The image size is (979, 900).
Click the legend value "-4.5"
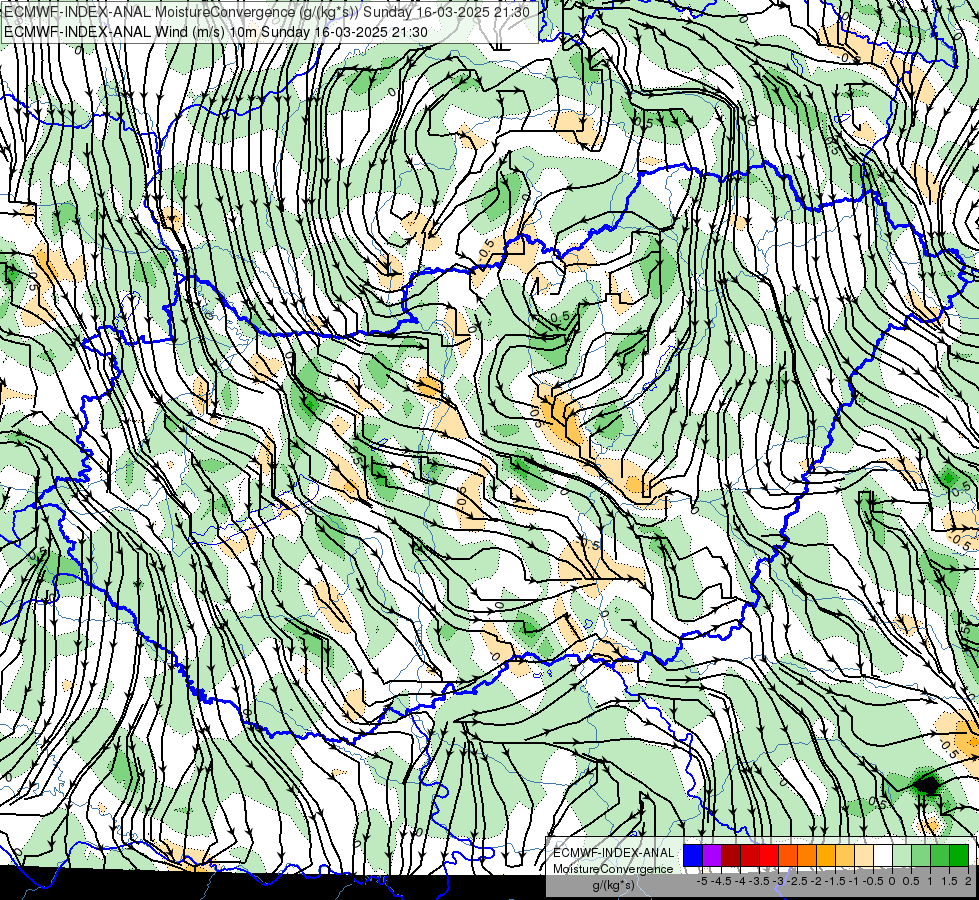click(721, 881)
